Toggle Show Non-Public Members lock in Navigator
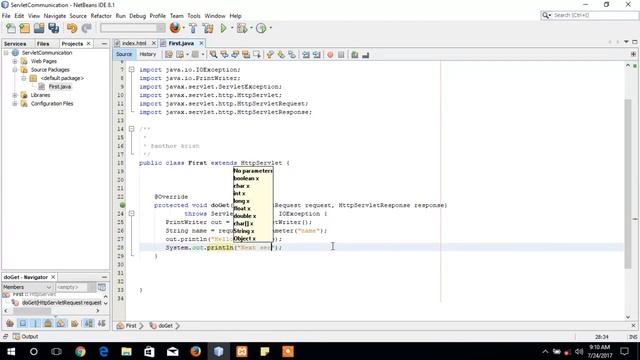640x360 pixels. point(48,323)
